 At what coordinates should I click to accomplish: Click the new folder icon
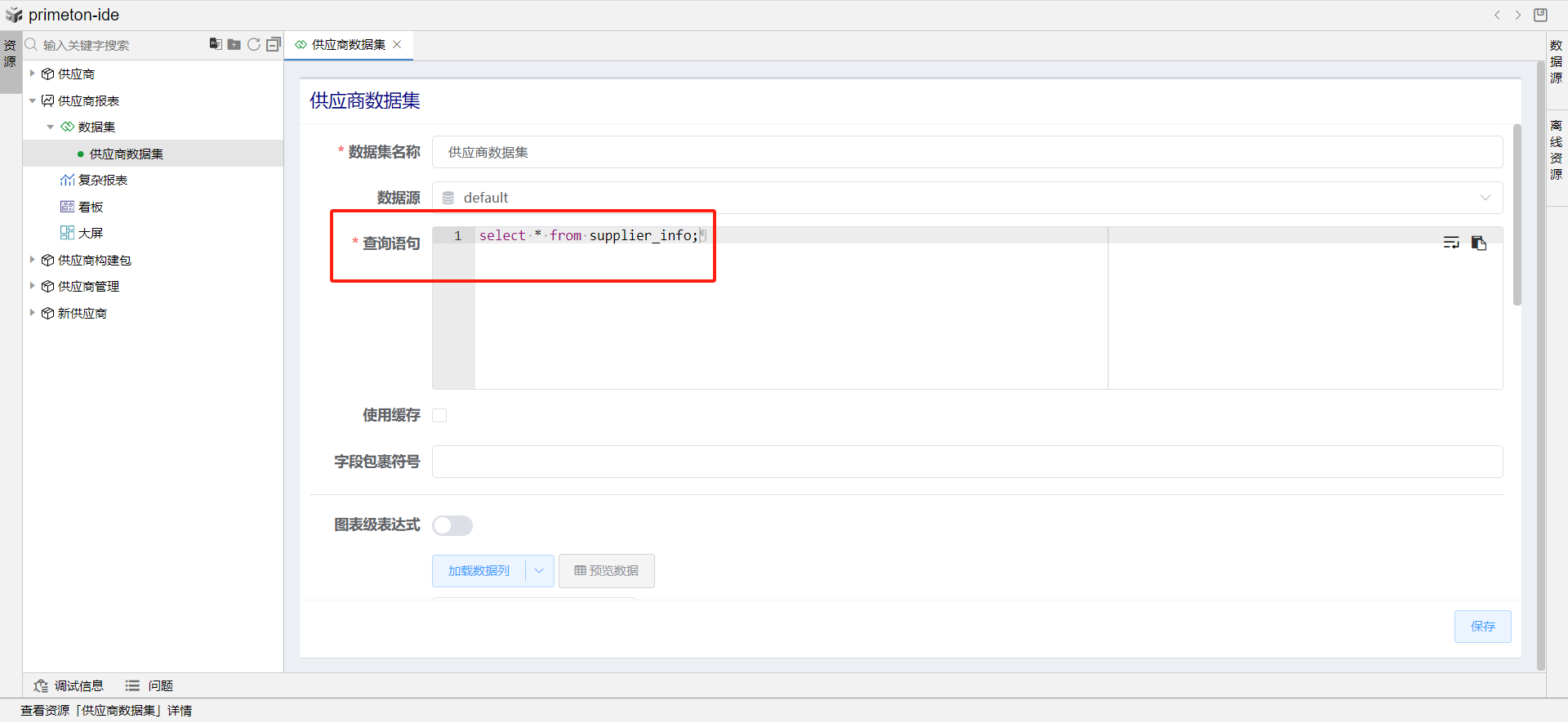tap(234, 44)
